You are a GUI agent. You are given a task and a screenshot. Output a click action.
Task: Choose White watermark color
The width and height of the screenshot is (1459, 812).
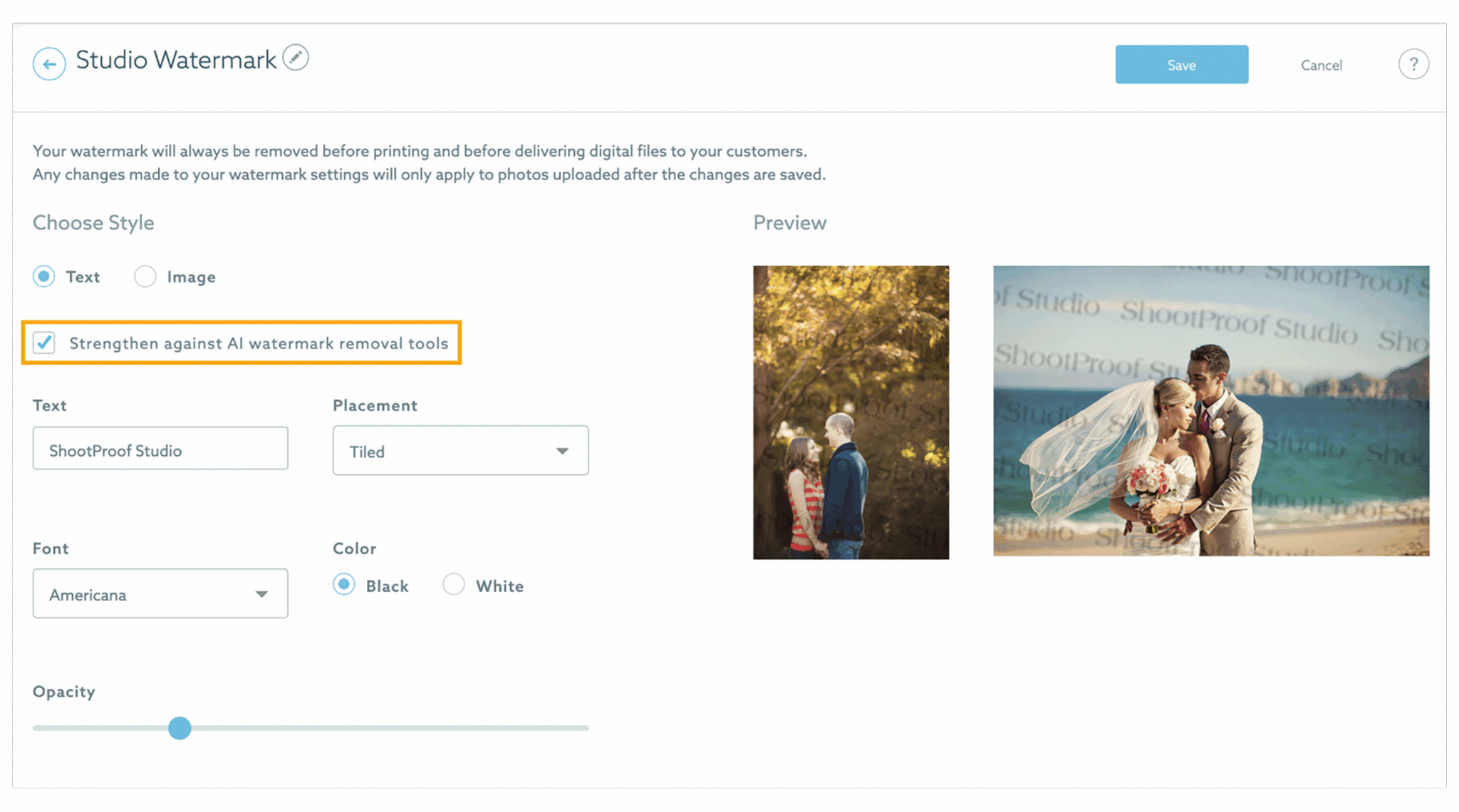coord(454,585)
